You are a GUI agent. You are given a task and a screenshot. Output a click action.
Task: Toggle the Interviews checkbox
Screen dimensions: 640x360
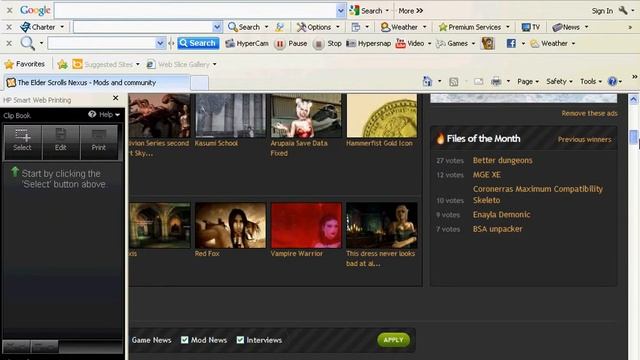point(240,340)
